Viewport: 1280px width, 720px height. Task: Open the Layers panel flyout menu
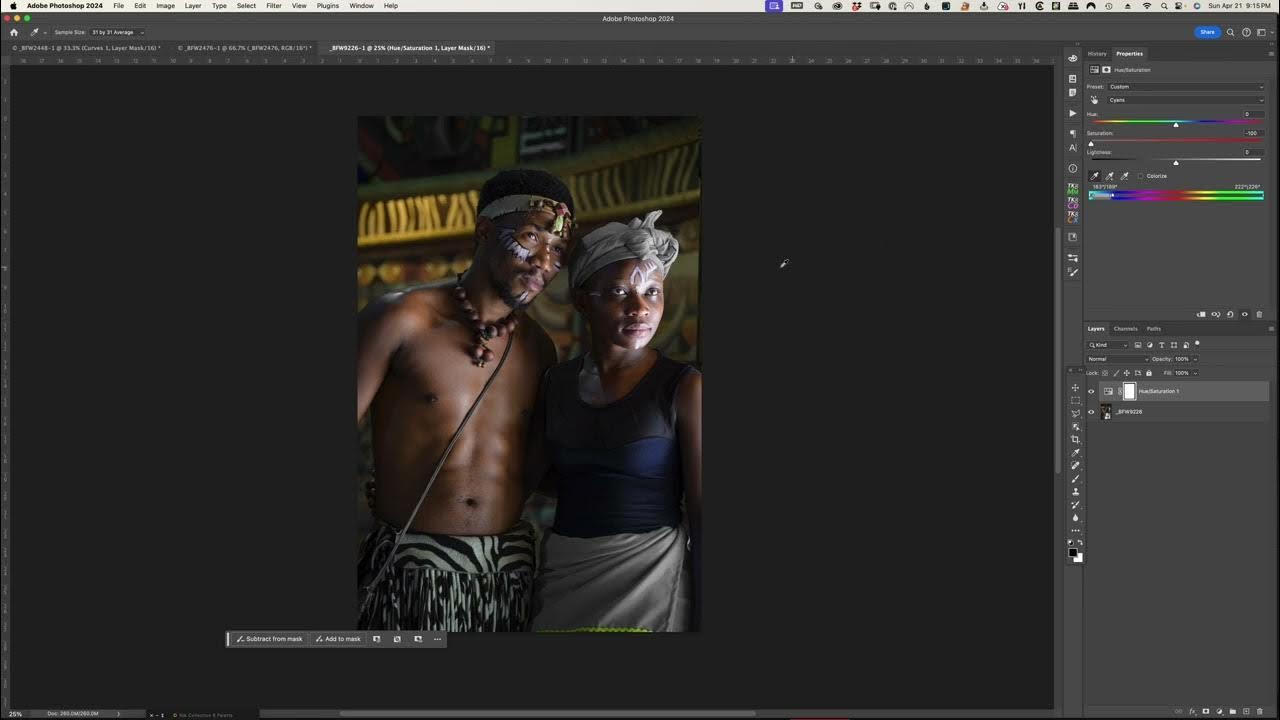1271,329
